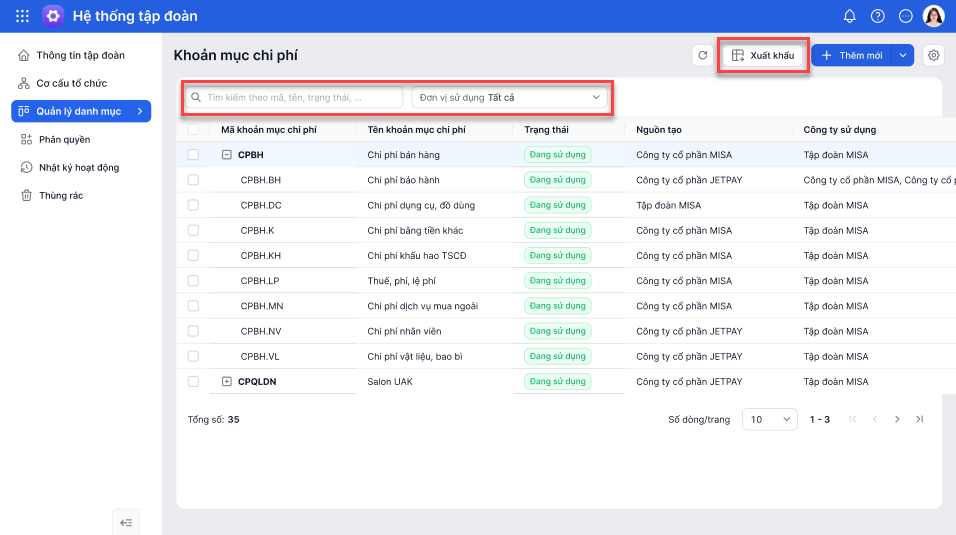
Task: Click the purple gear system logo
Action: [x=53, y=16]
